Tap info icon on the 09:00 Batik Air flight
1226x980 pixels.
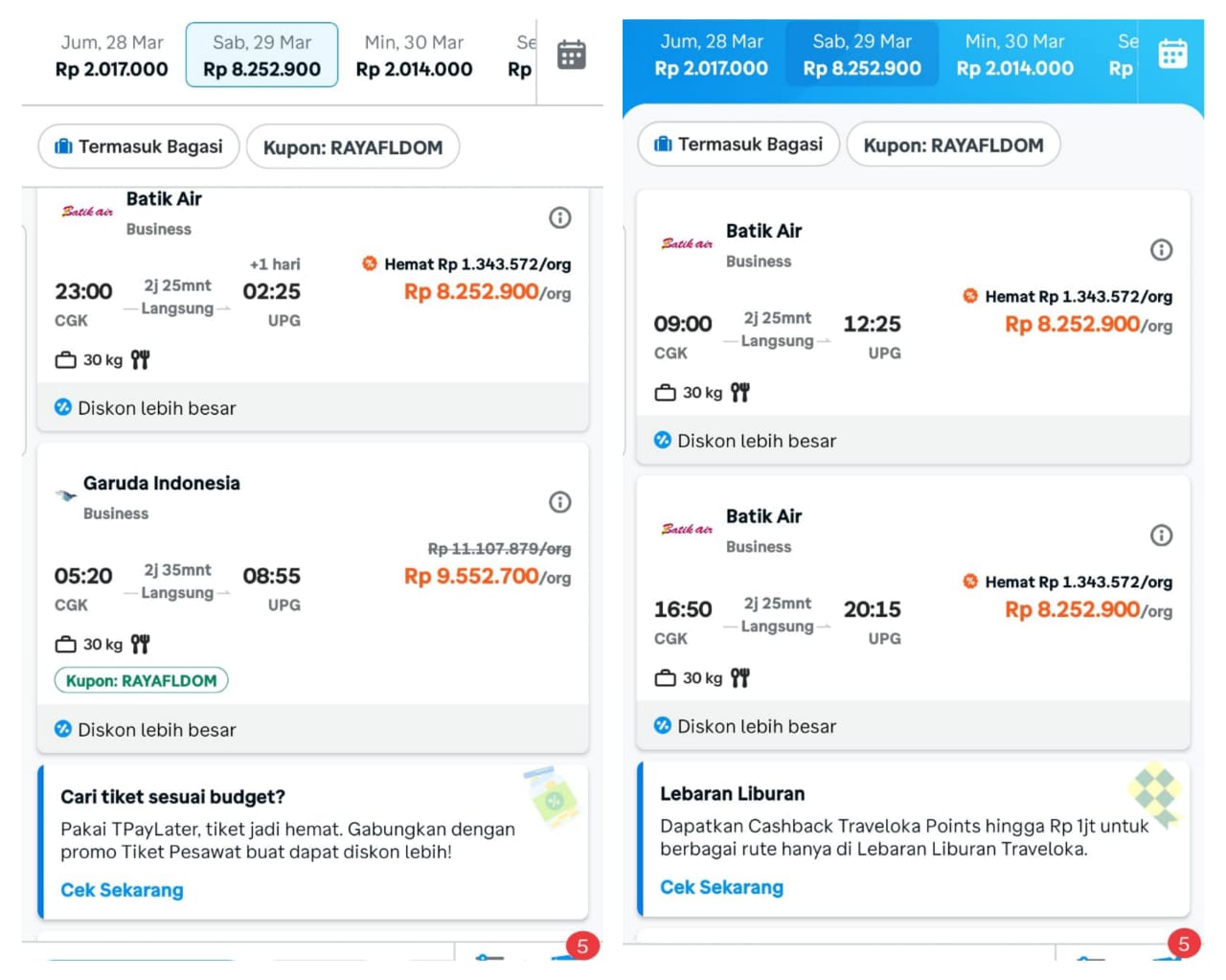point(1161,250)
